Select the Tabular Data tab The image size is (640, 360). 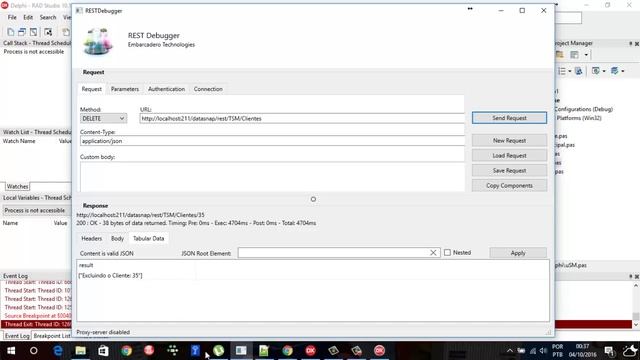149,238
